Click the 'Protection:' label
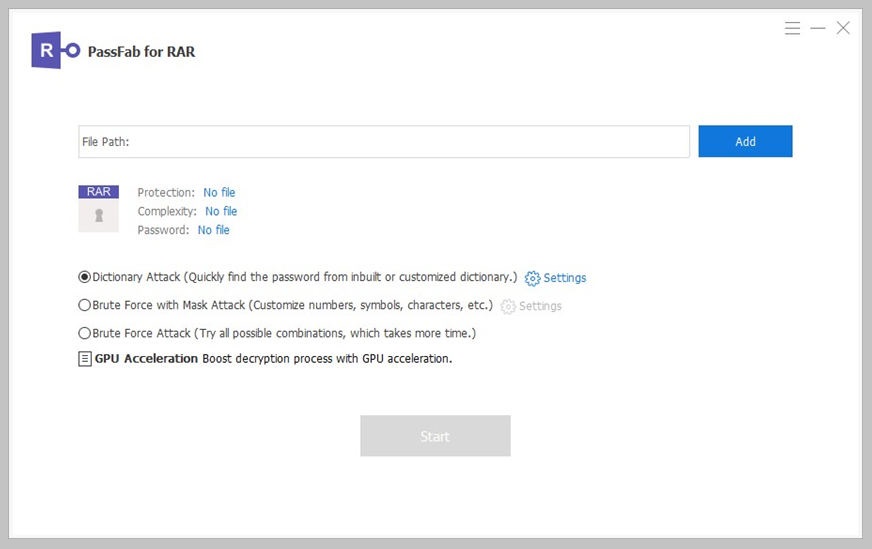The image size is (872, 549). [166, 192]
